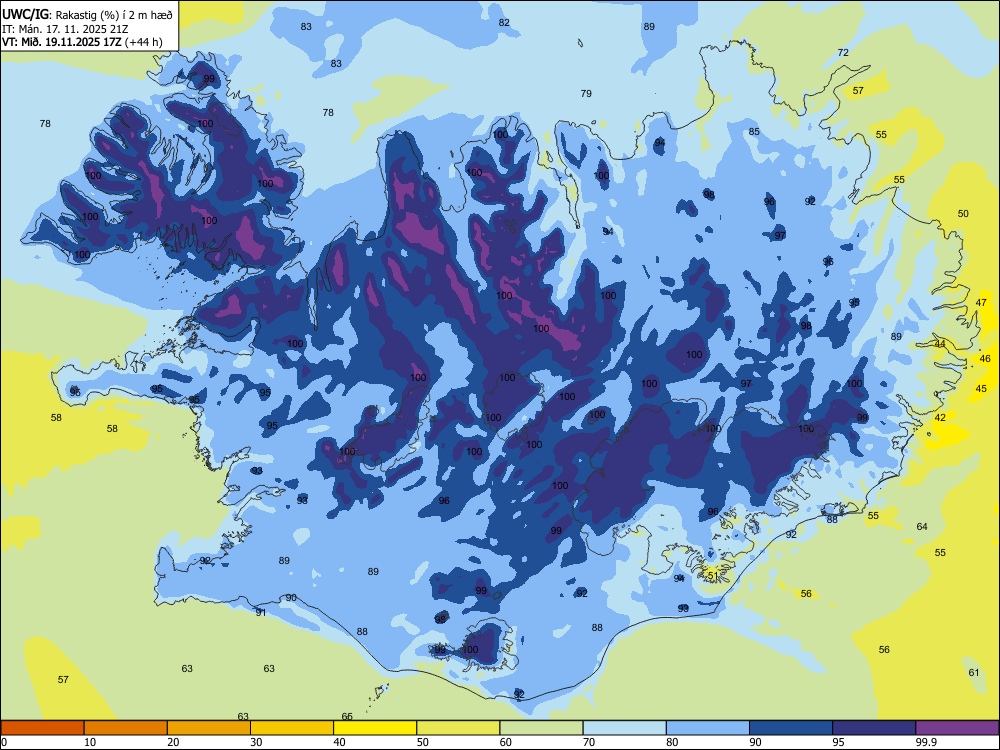Click the legend label '80'

672,742
